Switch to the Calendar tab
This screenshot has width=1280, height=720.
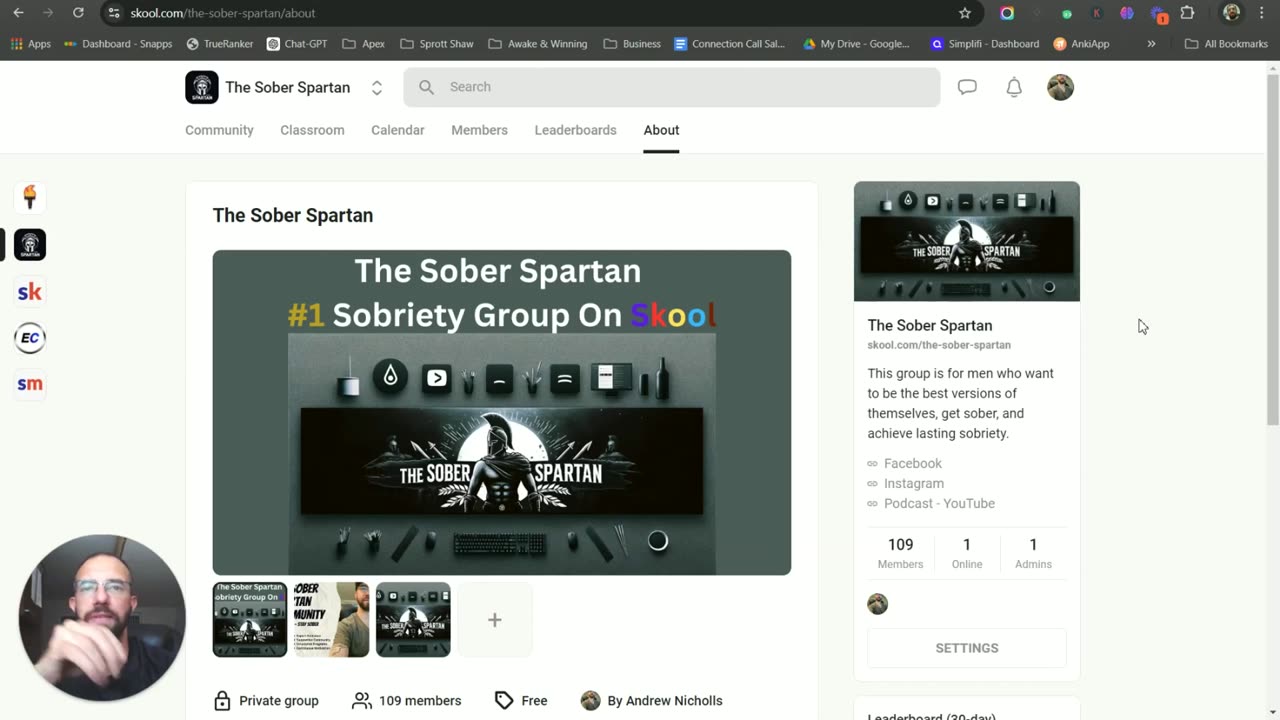tap(398, 130)
